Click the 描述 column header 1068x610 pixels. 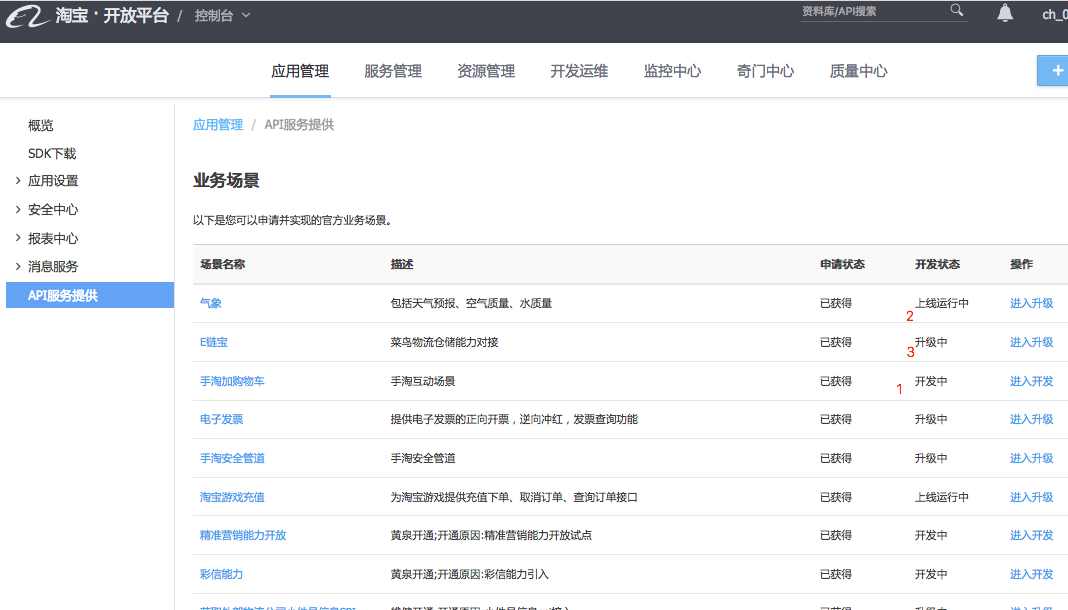402,264
